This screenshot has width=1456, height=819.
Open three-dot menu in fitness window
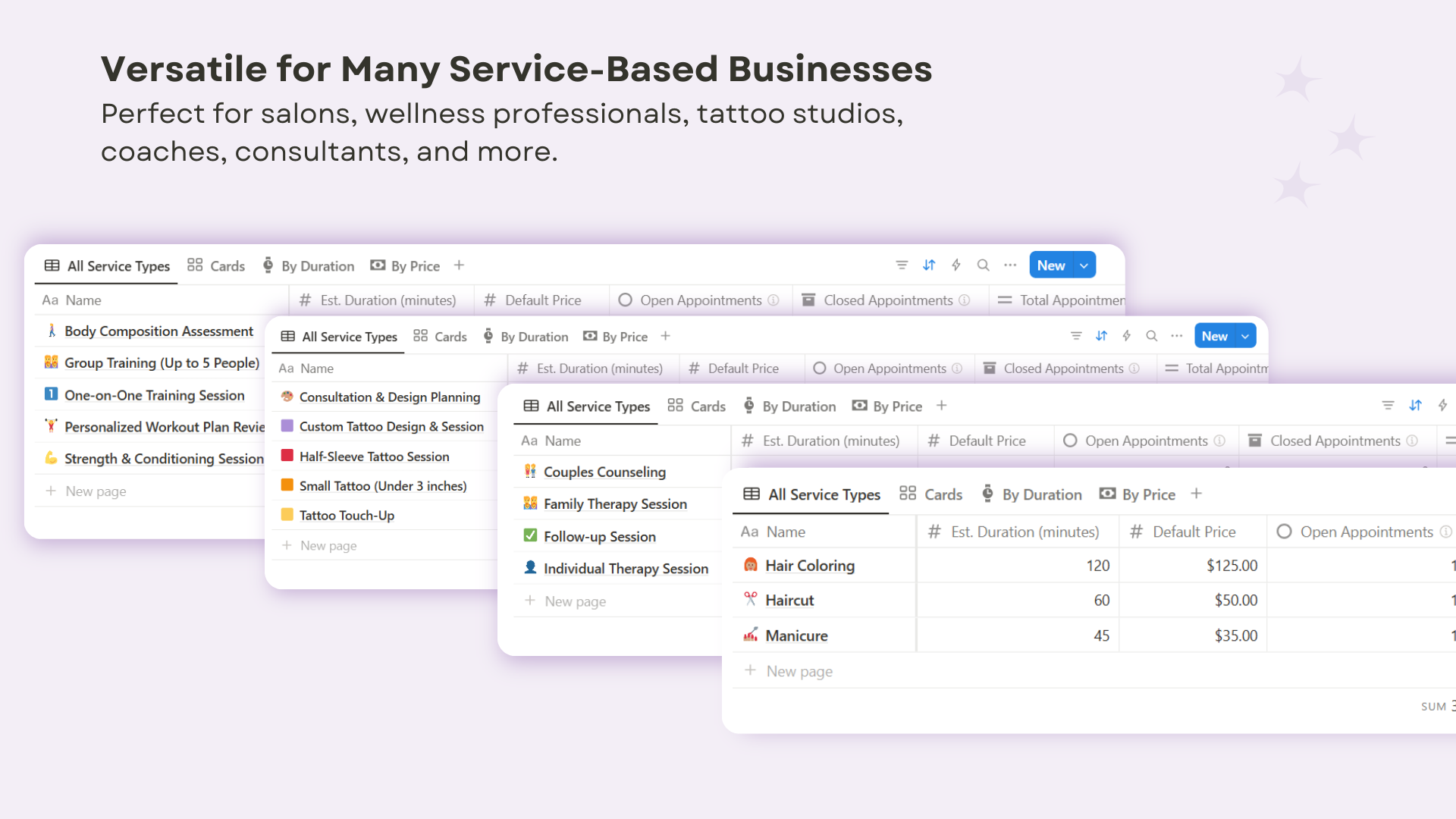click(x=1010, y=265)
